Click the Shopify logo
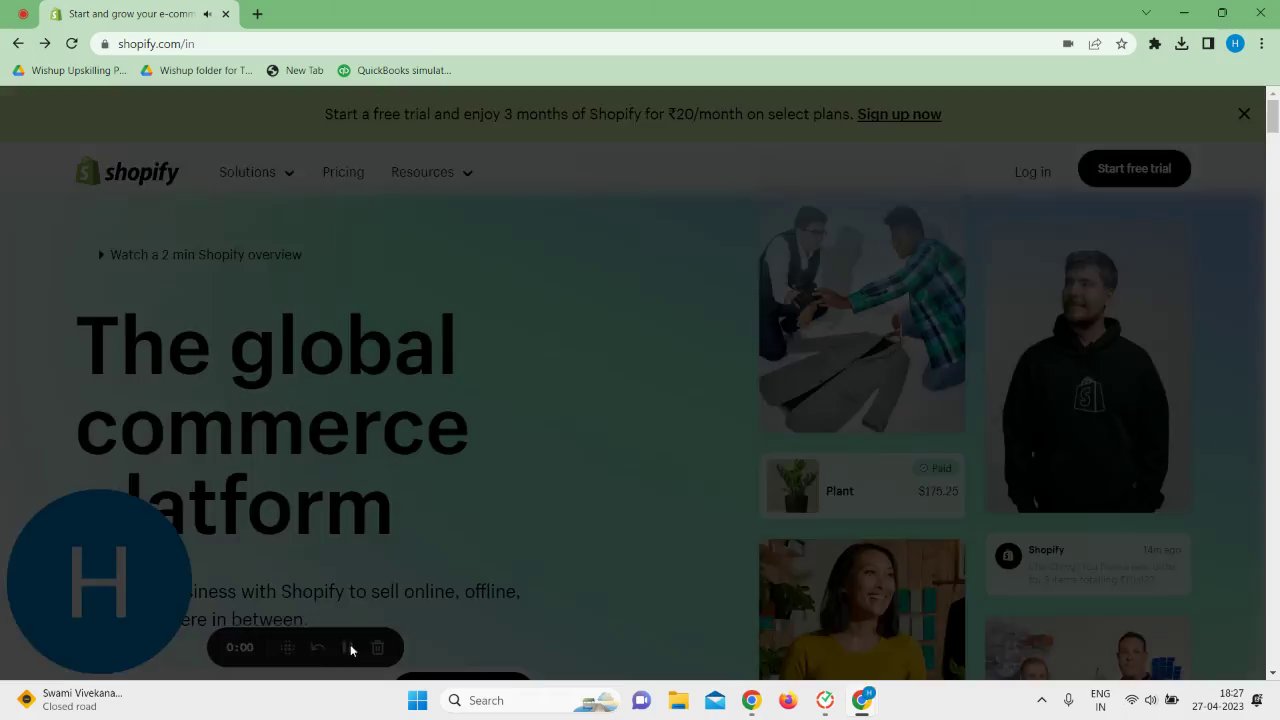 (127, 172)
